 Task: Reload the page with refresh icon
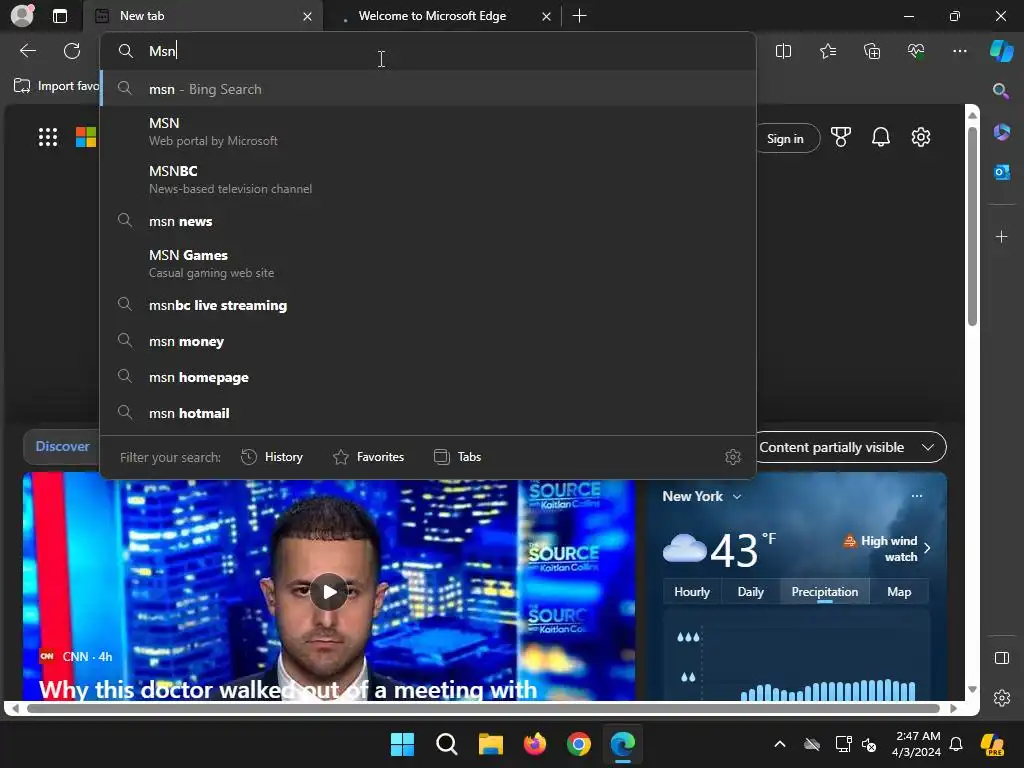point(72,51)
